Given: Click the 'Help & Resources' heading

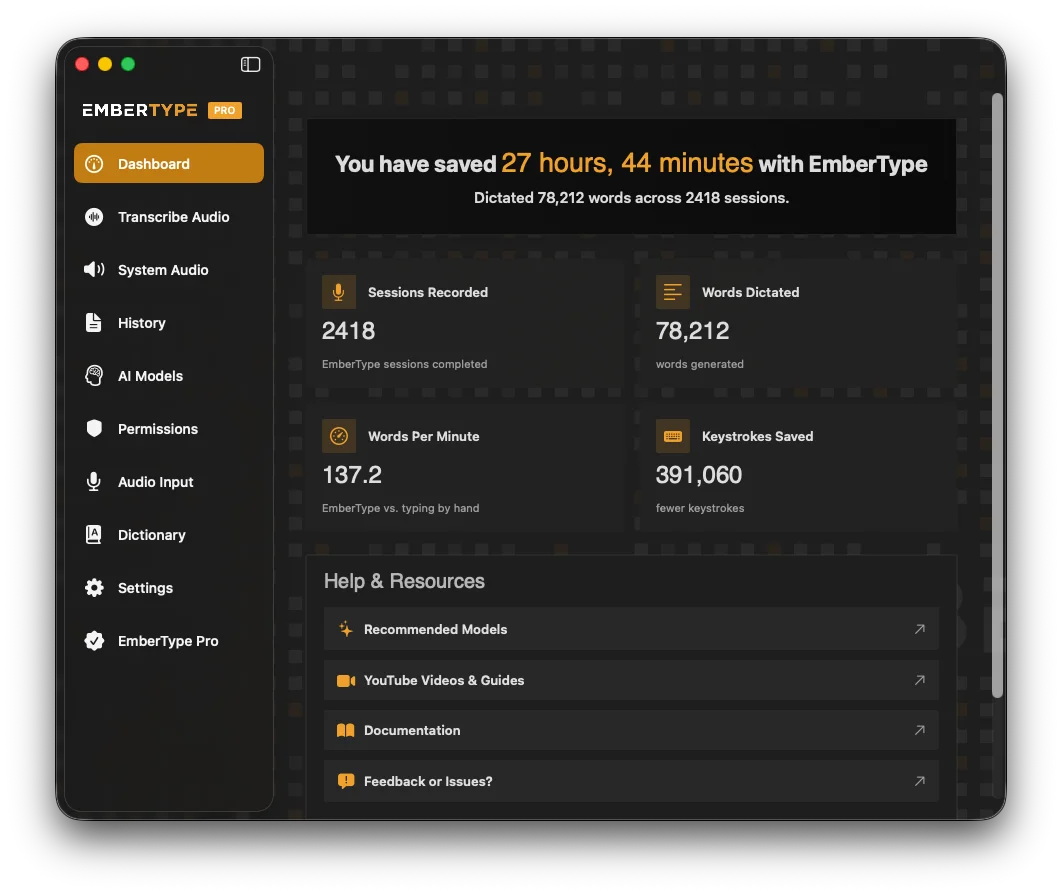Looking at the screenshot, I should pos(404,580).
